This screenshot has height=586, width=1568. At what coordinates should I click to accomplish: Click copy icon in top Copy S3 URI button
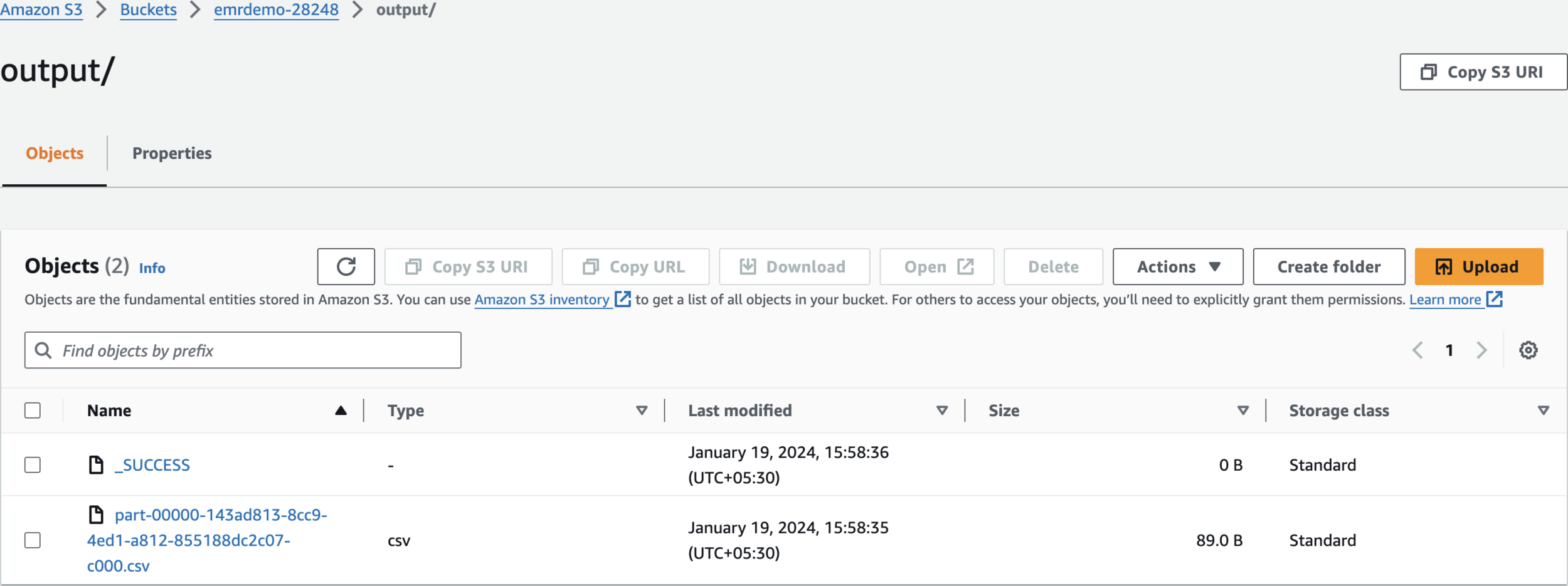click(1428, 72)
